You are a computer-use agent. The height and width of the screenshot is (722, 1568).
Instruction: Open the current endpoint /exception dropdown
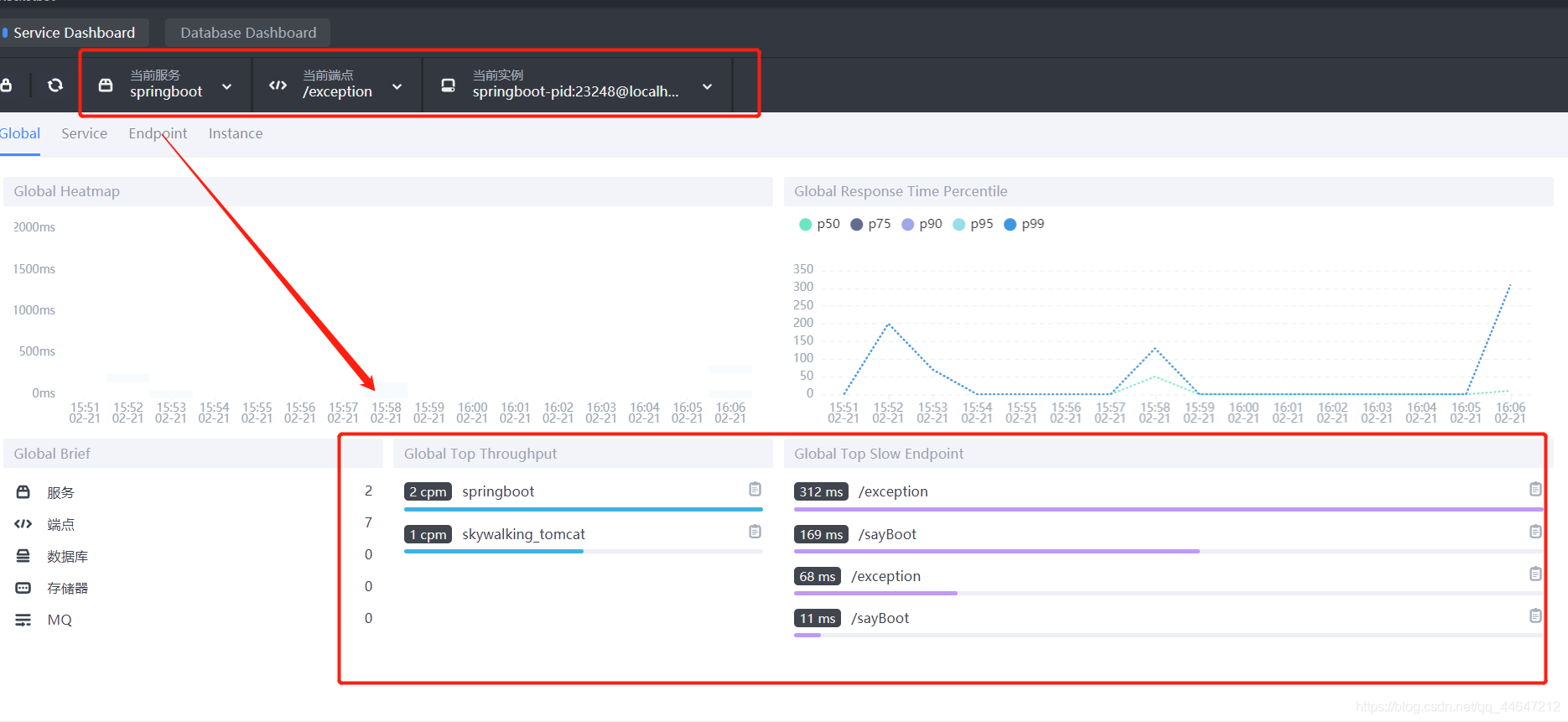[337, 85]
